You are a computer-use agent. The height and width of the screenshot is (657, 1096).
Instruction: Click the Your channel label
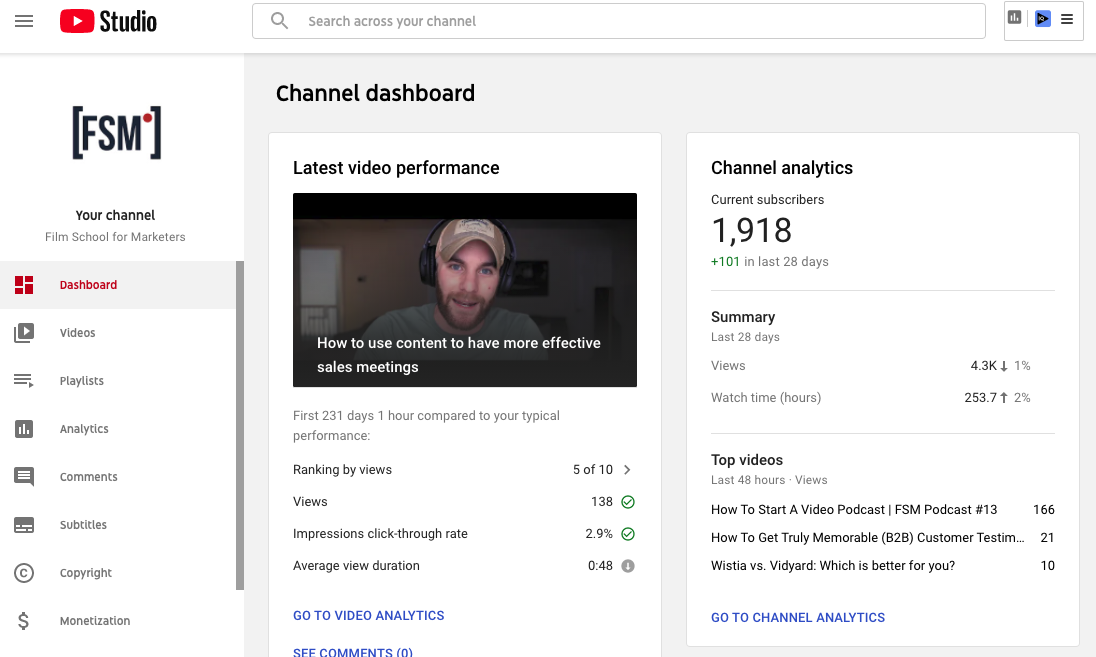pos(115,215)
